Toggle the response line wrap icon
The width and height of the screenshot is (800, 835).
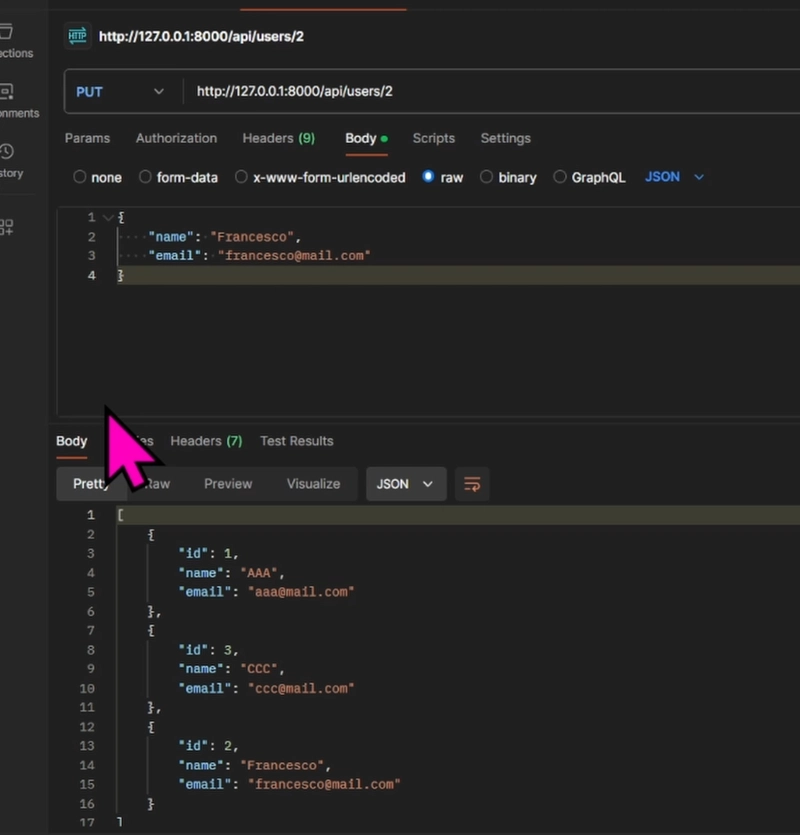tap(472, 484)
